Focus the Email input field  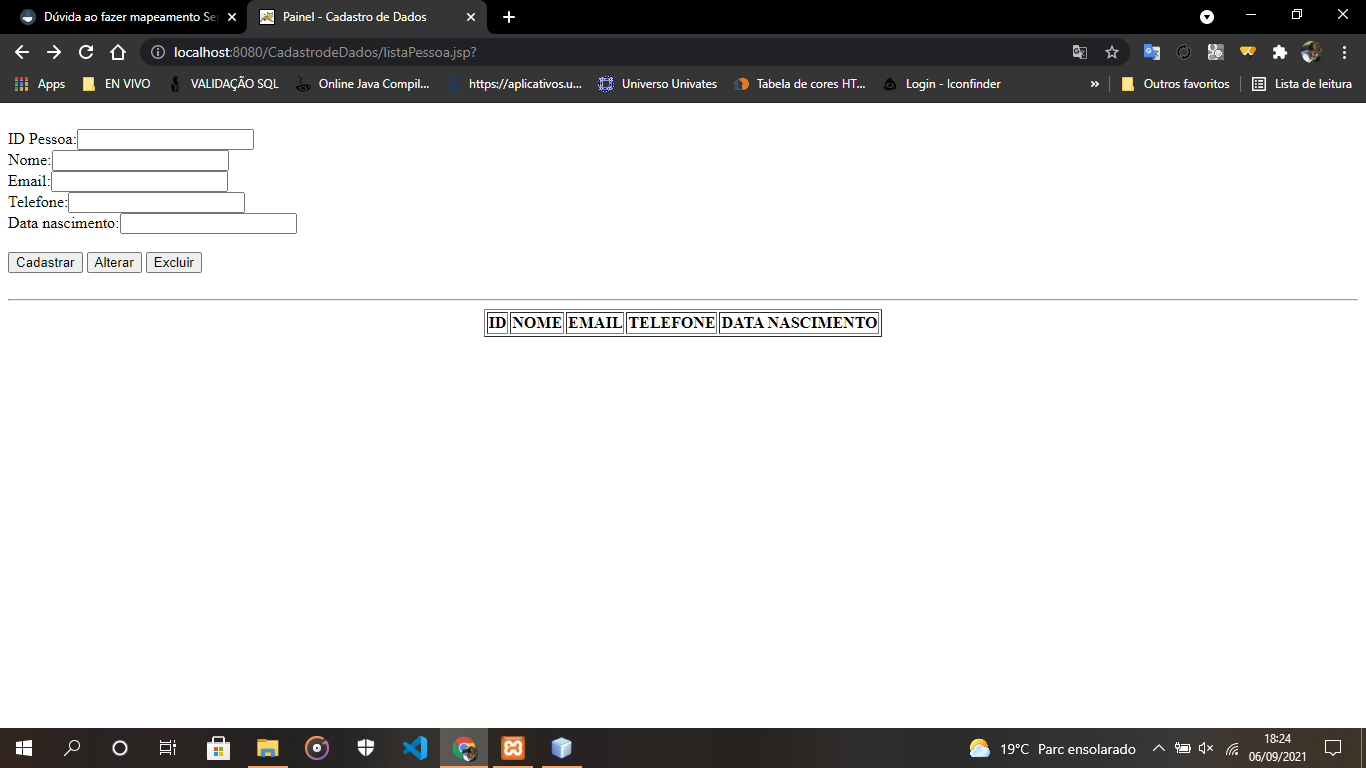coord(139,181)
